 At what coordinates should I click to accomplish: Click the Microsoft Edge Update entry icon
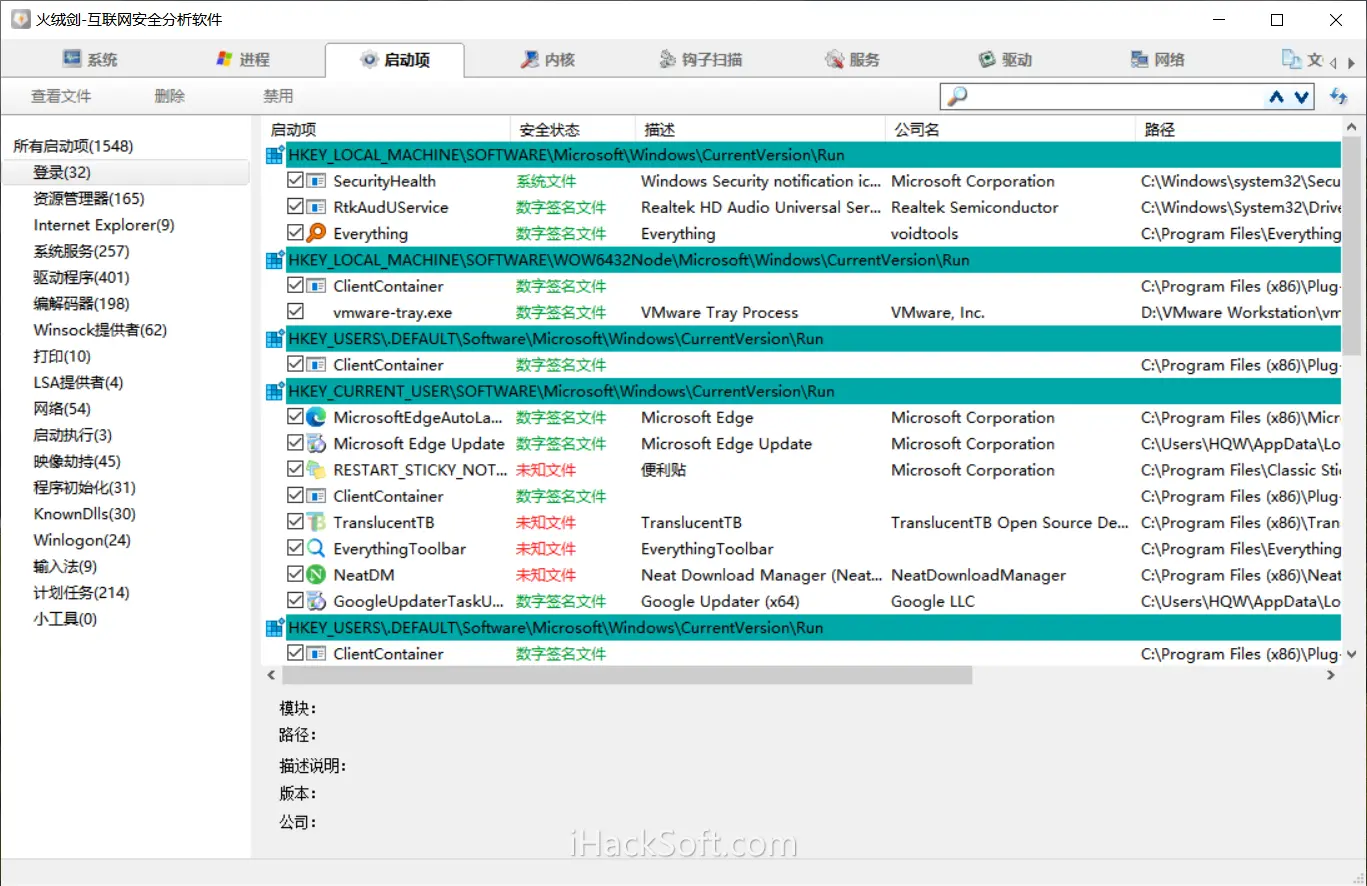[x=316, y=443]
